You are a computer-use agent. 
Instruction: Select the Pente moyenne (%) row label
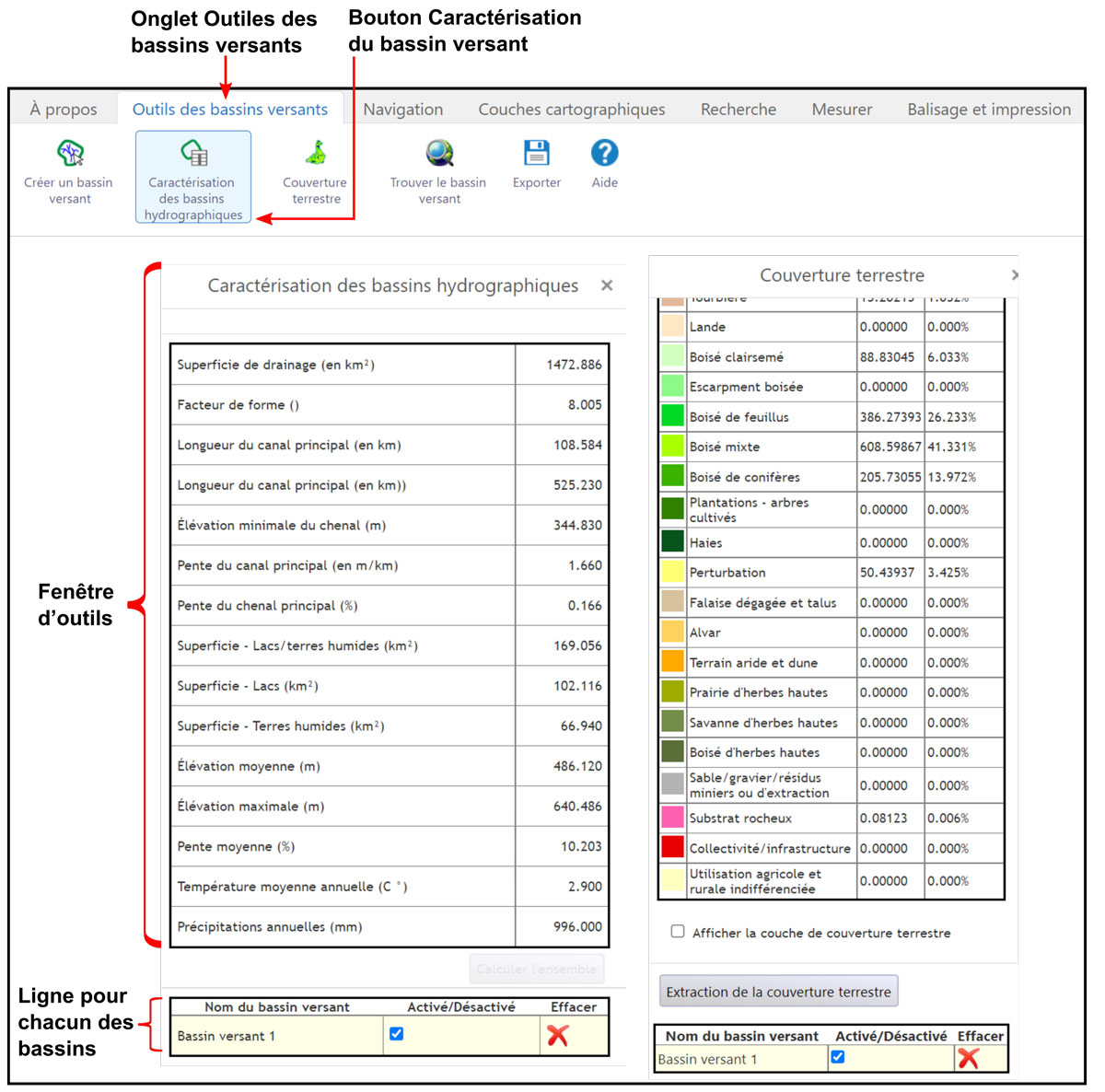coord(236,846)
